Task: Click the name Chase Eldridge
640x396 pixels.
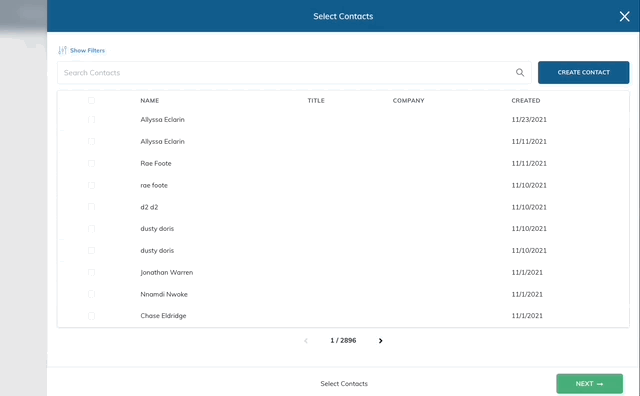Action: click(163, 316)
